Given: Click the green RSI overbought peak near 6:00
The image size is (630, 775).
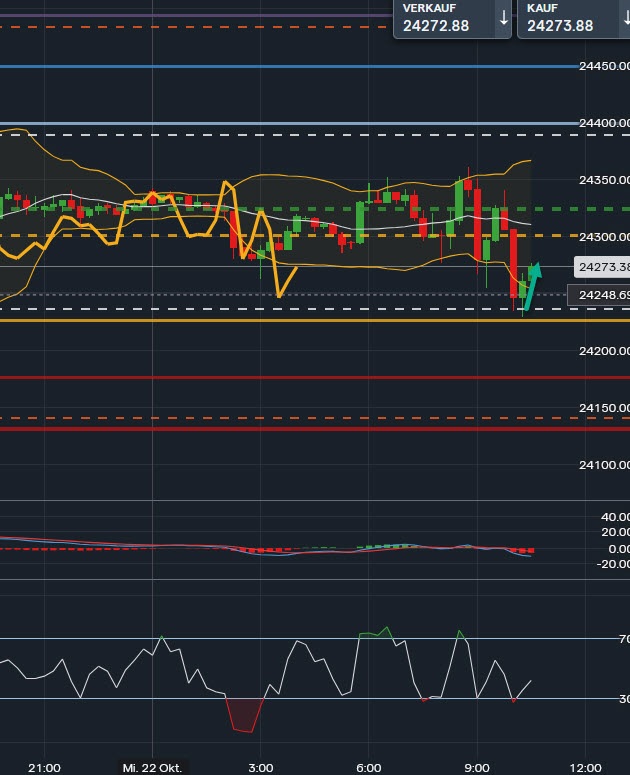Looking at the screenshot, I should pyautogui.click(x=375, y=633).
